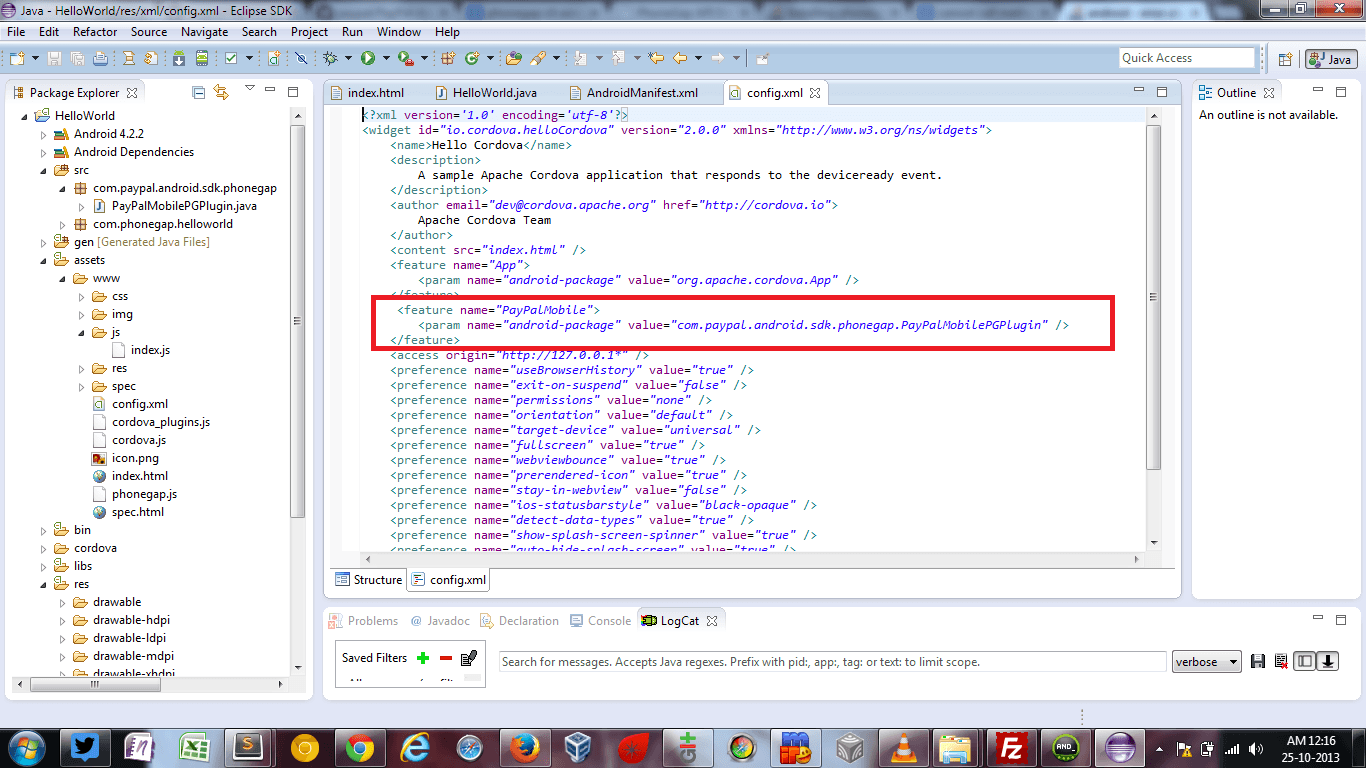The height and width of the screenshot is (768, 1366).
Task: Expand the Android 4.2.2 node
Action: [43, 134]
